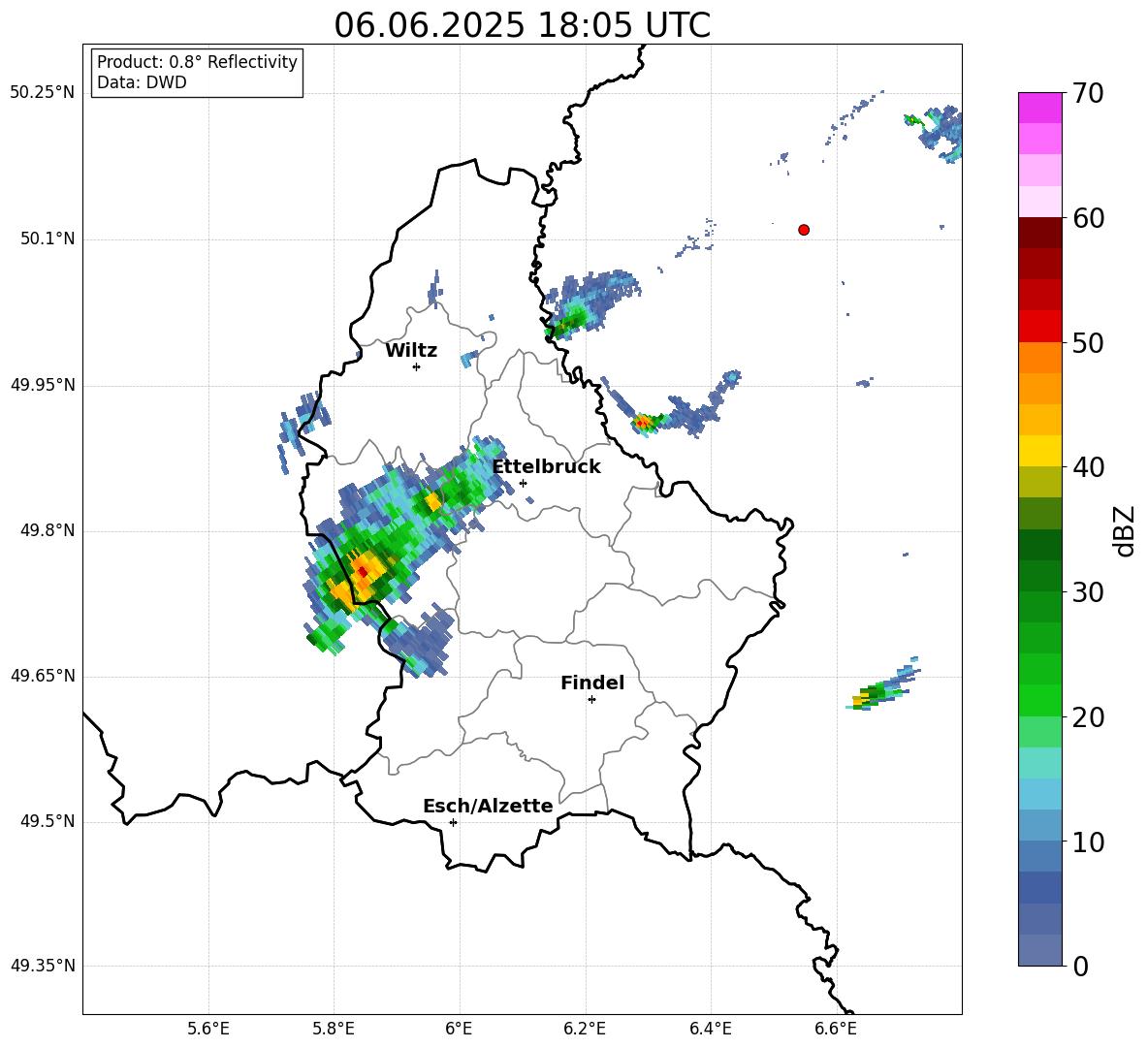Click the colorbar value 60

pyautogui.click(x=1088, y=218)
